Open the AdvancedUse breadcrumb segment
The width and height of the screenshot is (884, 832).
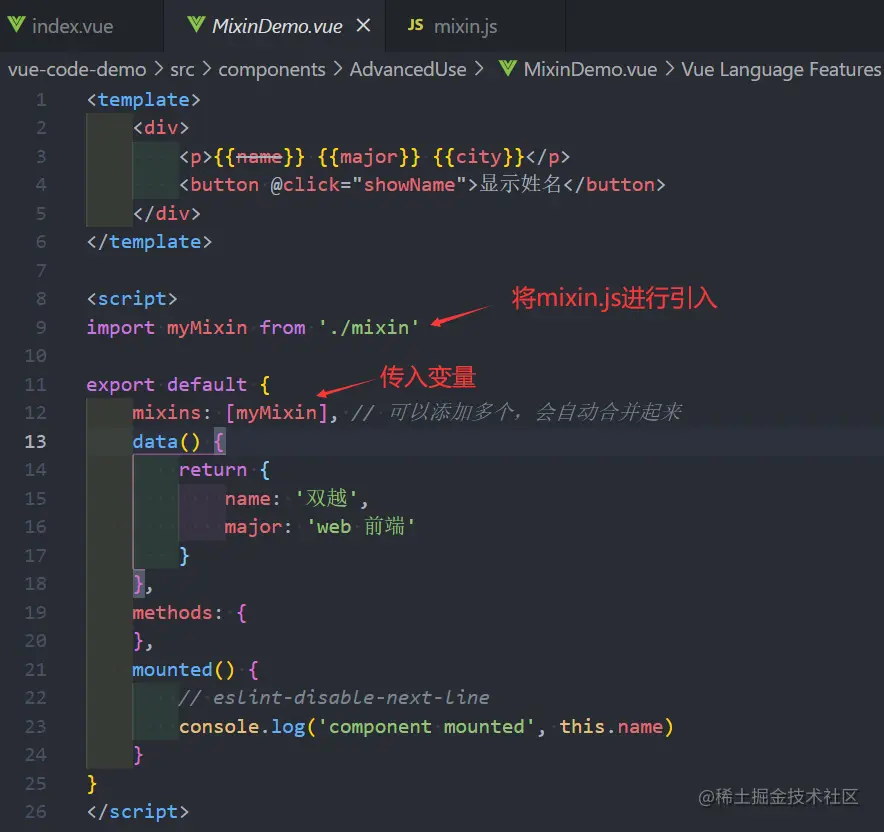(x=408, y=69)
